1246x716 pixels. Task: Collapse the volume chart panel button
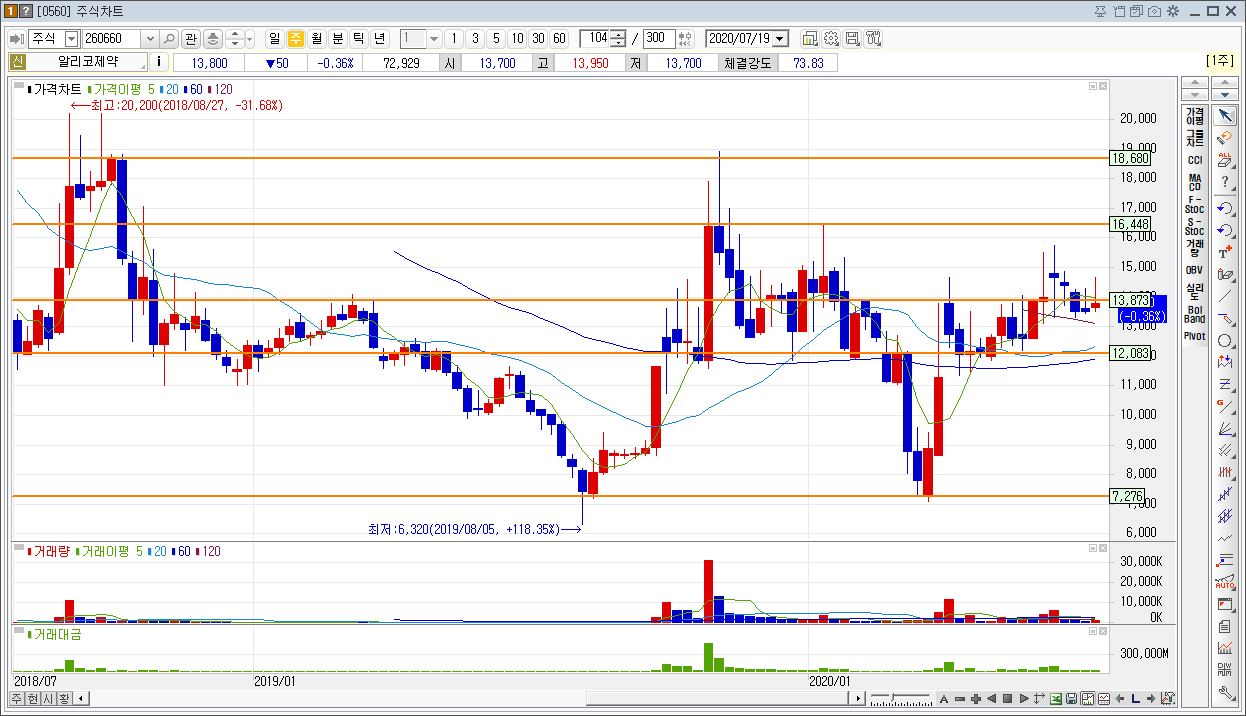click(x=1092, y=550)
